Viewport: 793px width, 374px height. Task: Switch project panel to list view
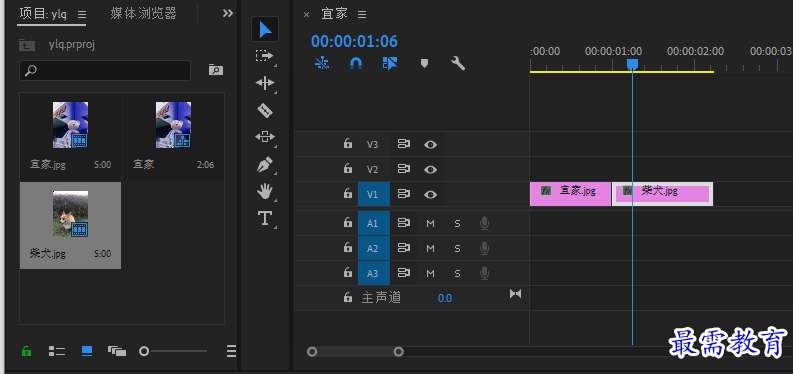(x=57, y=351)
